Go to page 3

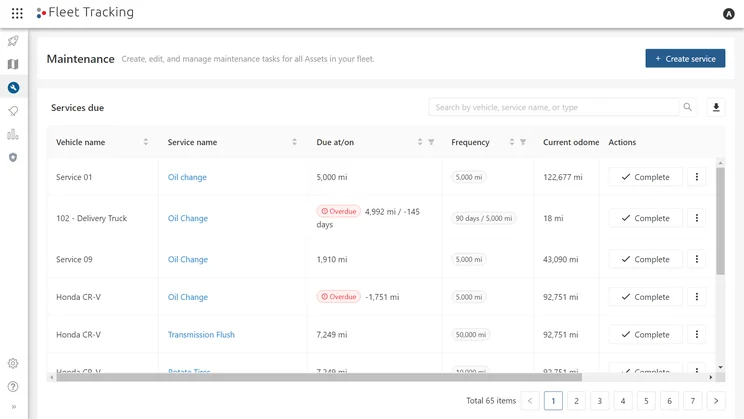pyautogui.click(x=599, y=401)
